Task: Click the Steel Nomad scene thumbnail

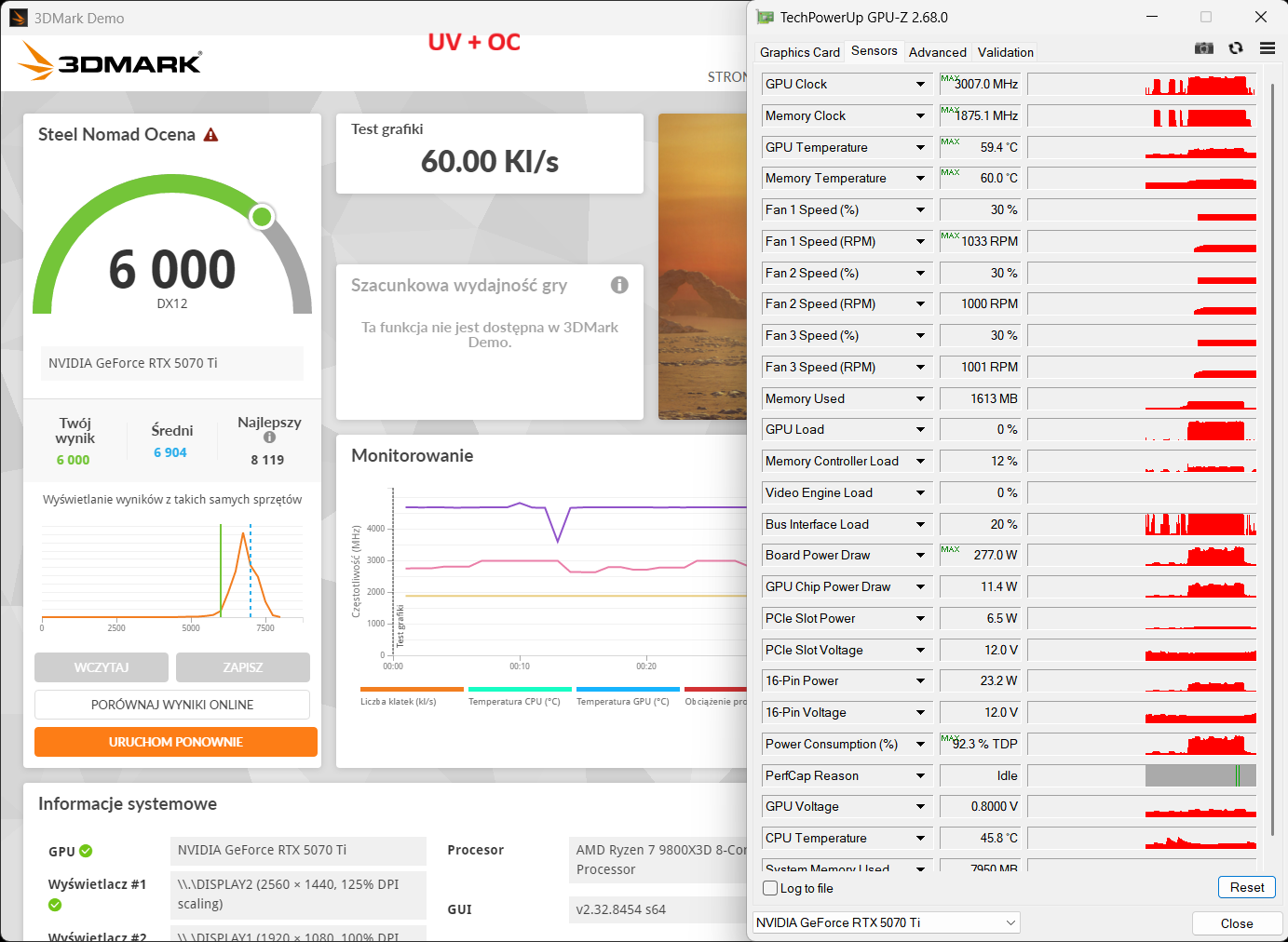Action: tap(703, 266)
